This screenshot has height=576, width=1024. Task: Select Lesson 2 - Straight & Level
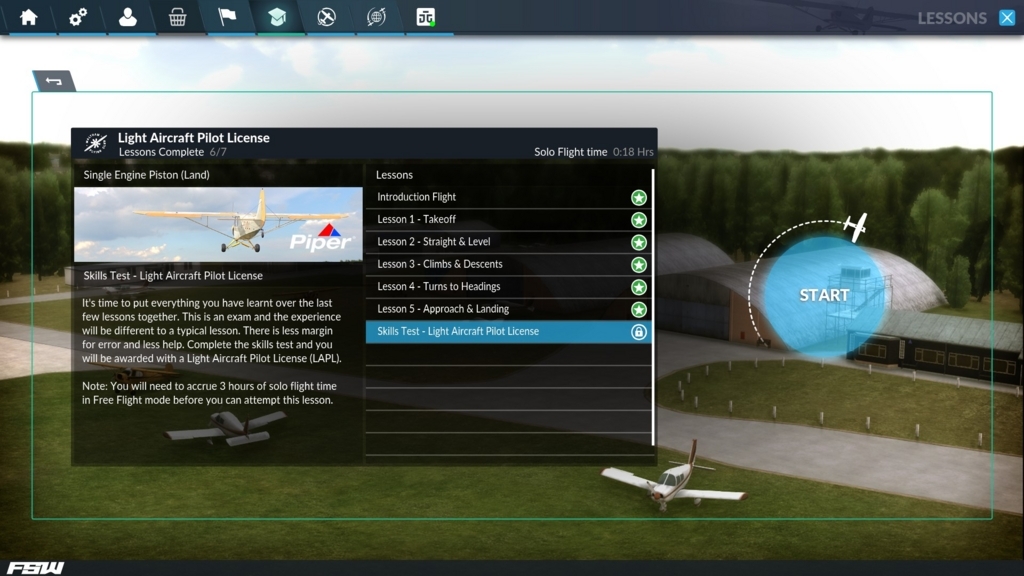[x=509, y=242]
